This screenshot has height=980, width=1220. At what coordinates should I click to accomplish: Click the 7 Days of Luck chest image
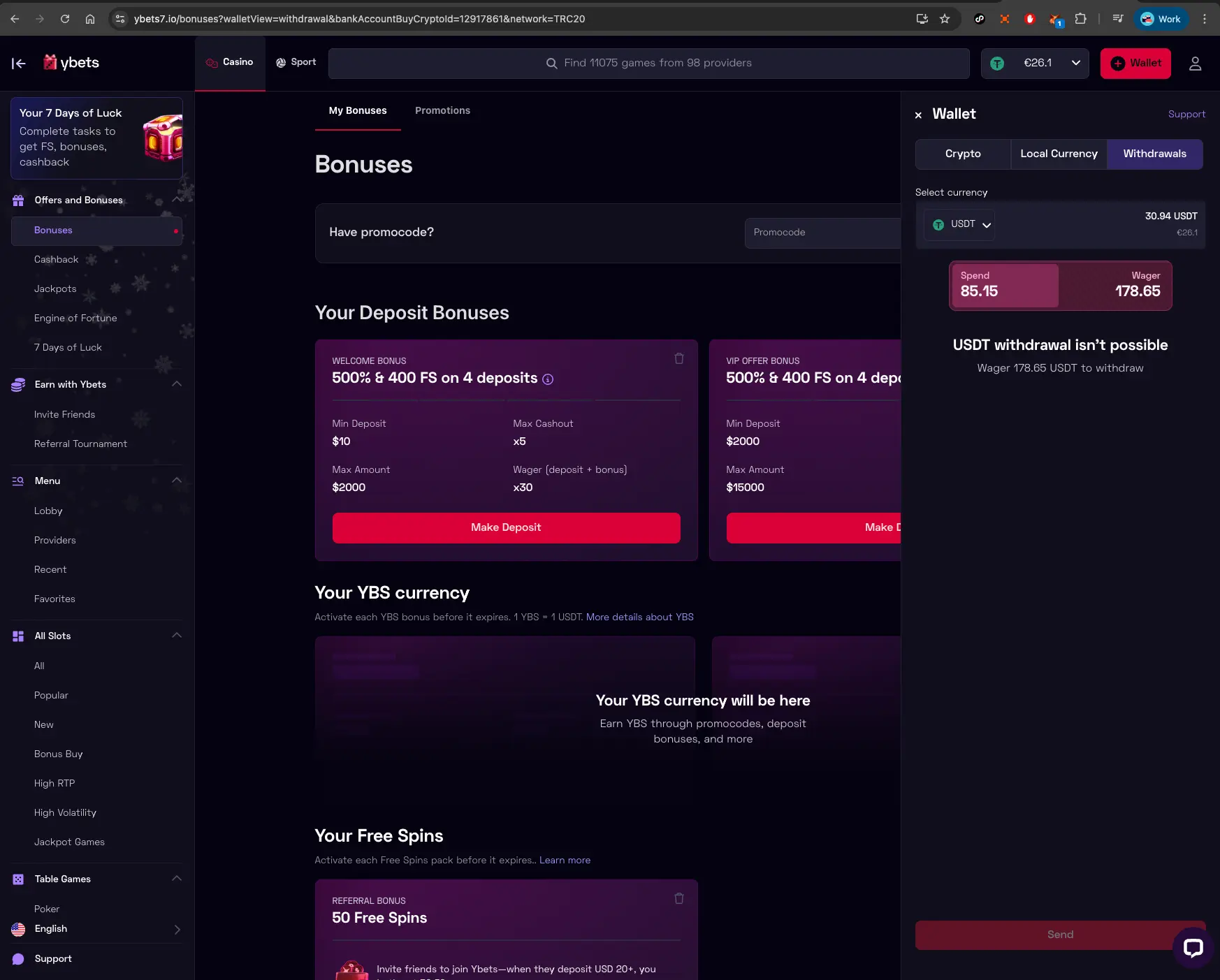163,138
